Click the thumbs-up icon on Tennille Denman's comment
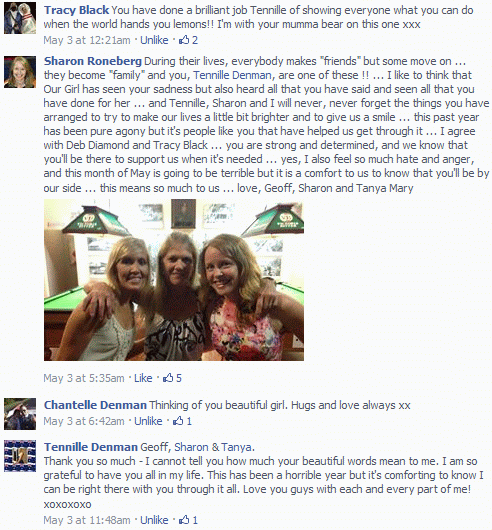 [184, 520]
